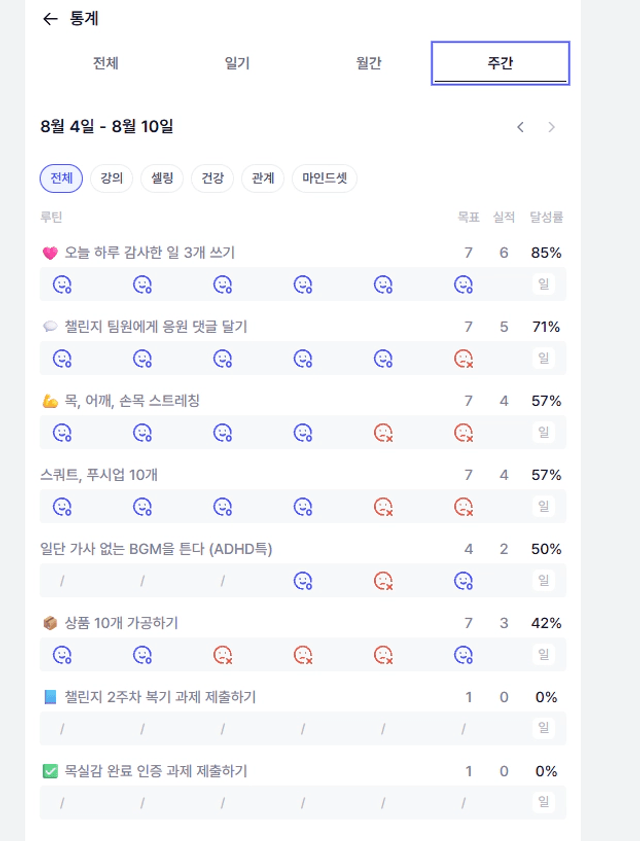Click first smiley icon in 감사한 일 3개 쓰기 row
This screenshot has width=640, height=841.
pos(62,284)
